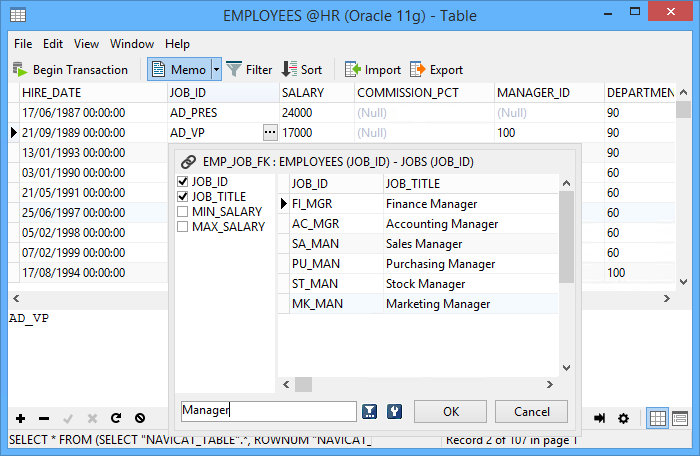Open the Filter tool

[x=249, y=70]
